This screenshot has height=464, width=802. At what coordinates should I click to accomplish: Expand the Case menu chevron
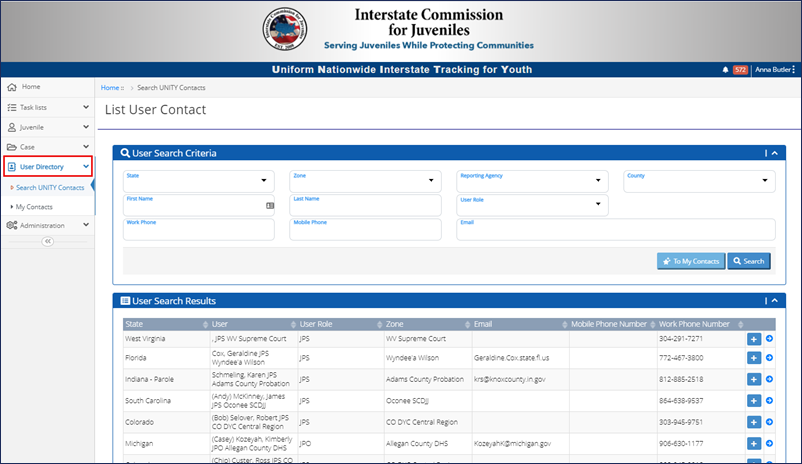click(86, 147)
